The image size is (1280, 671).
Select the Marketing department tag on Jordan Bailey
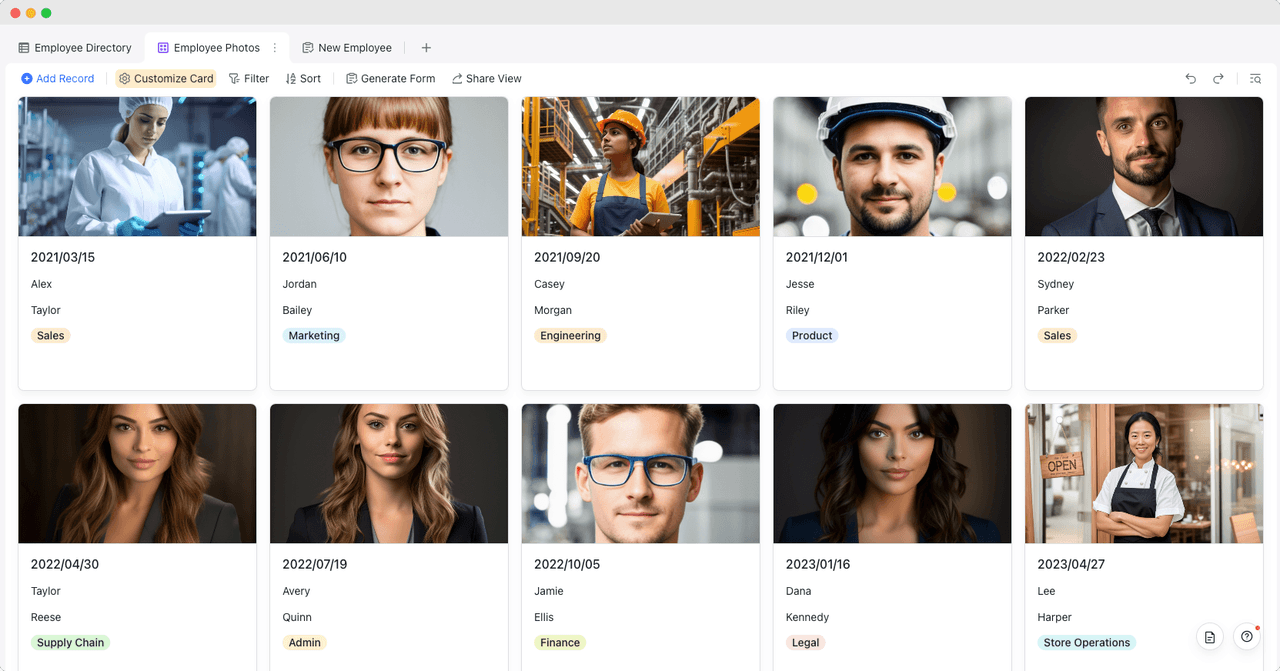[x=314, y=335]
